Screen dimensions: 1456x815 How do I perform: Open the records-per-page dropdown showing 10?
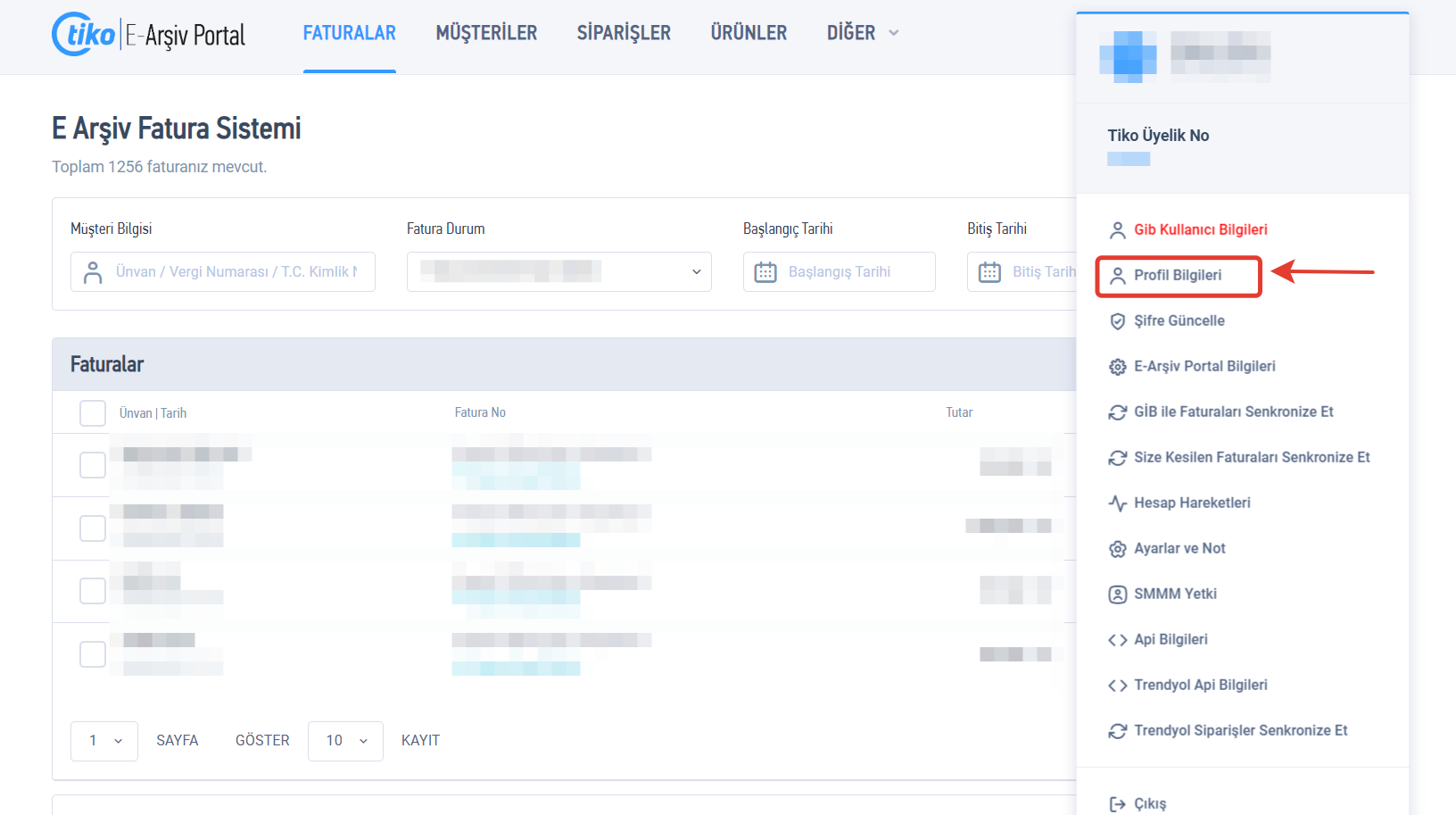coord(345,741)
